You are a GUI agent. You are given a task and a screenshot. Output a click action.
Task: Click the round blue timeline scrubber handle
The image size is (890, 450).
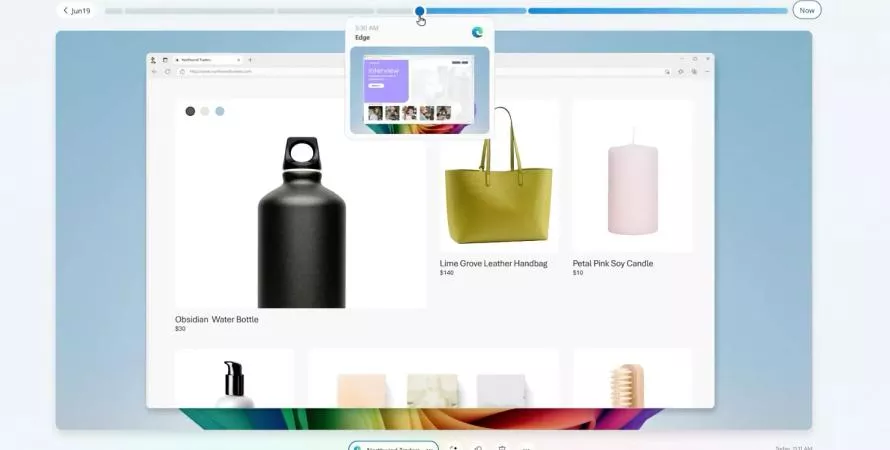(419, 11)
